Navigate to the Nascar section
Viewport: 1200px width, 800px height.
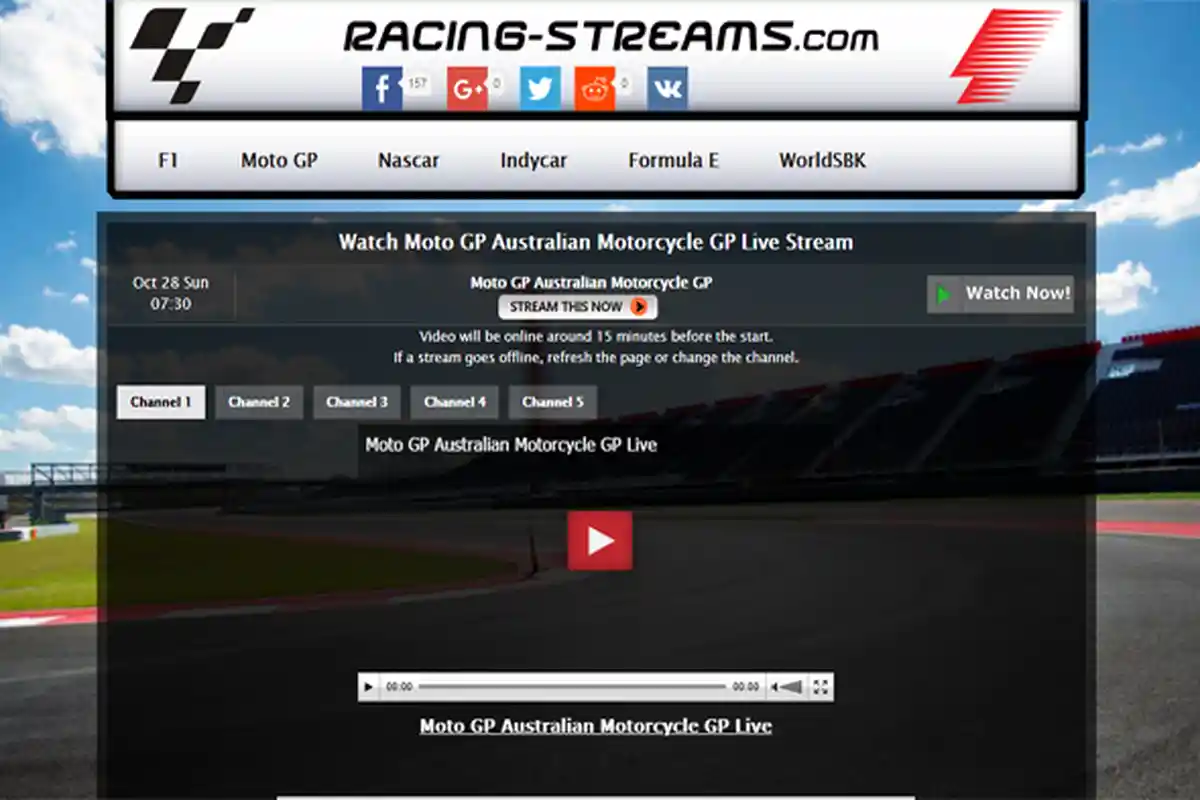pyautogui.click(x=407, y=160)
